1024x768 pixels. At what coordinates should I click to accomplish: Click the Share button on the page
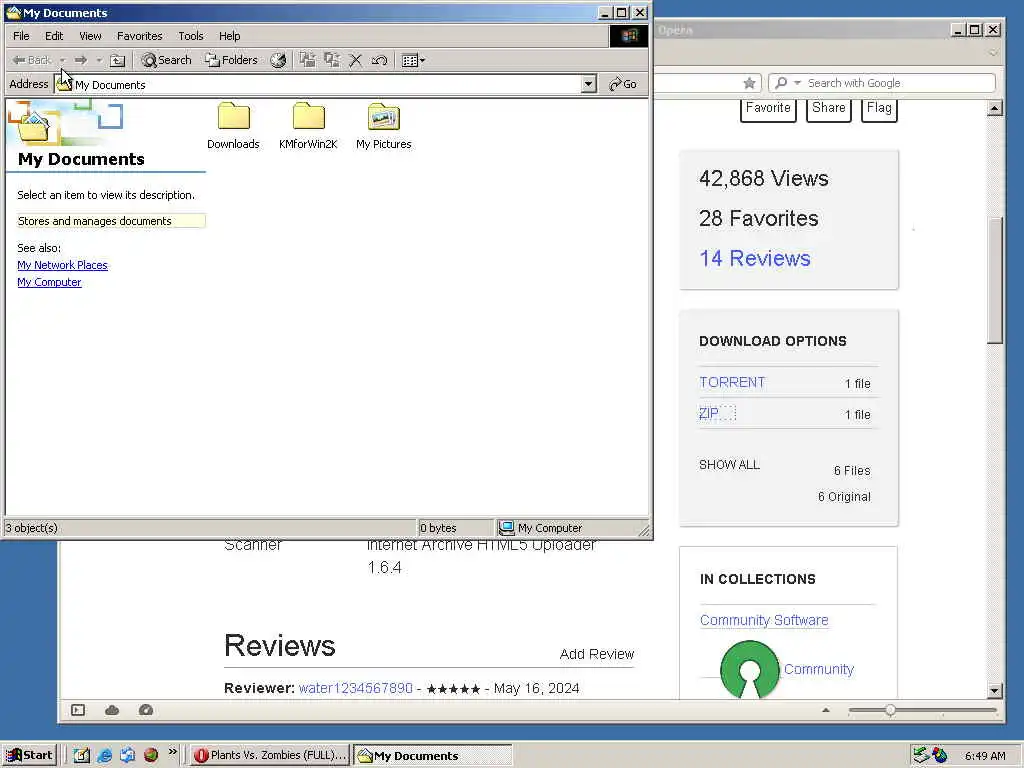(829, 108)
